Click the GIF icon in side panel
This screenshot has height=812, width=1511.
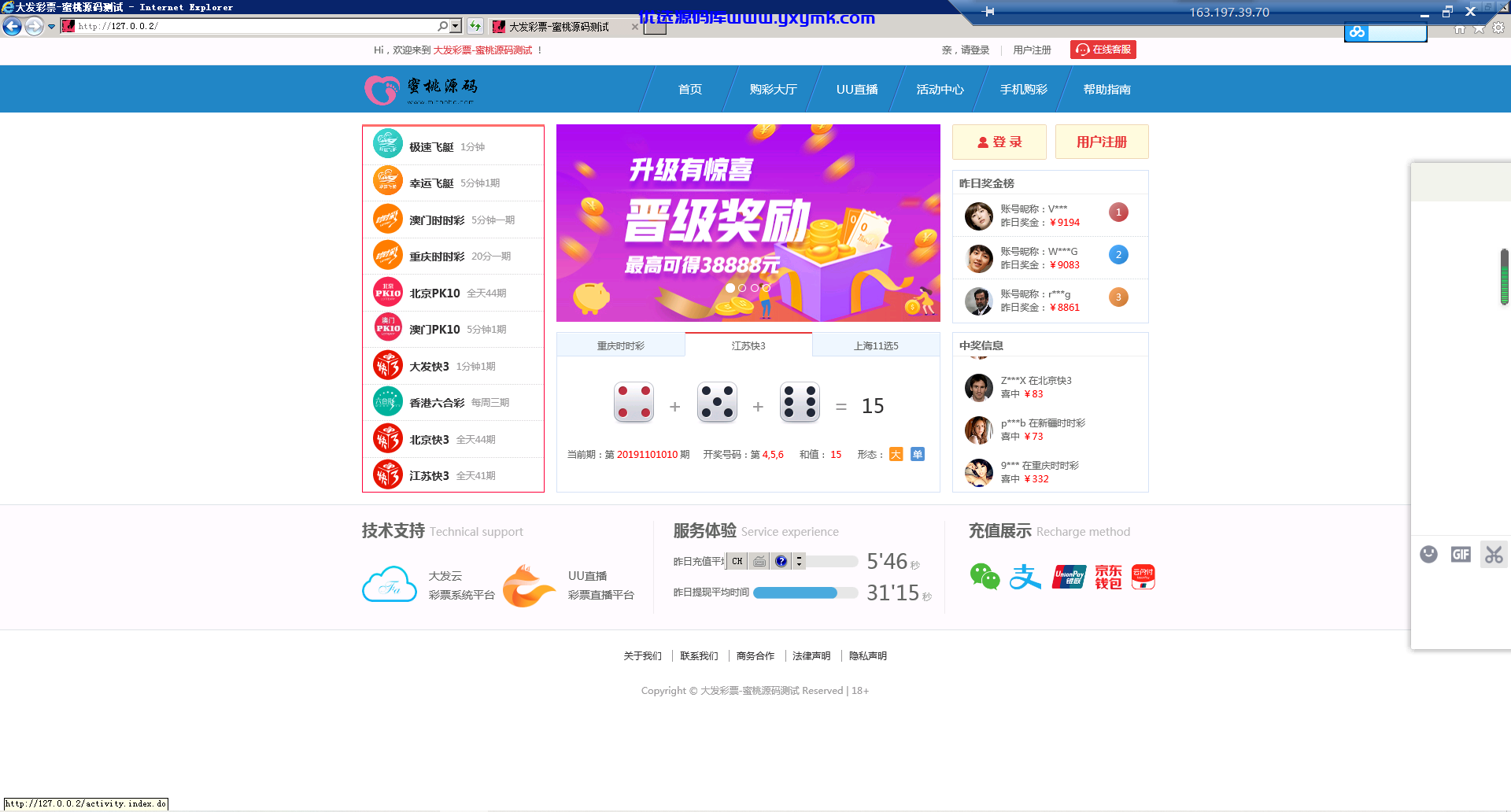pyautogui.click(x=1461, y=555)
